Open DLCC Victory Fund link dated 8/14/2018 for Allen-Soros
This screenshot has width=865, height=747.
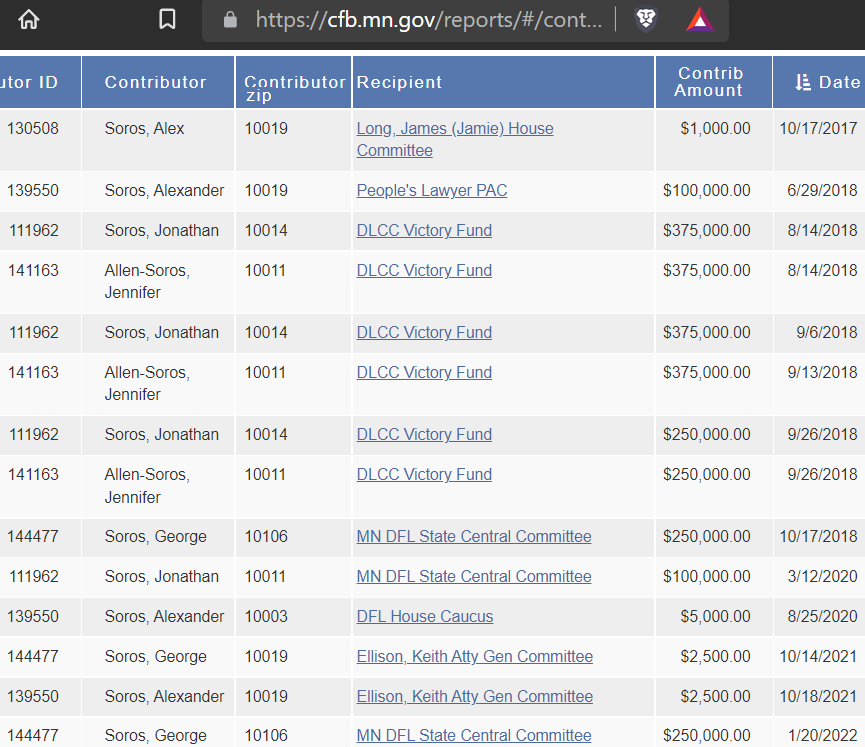(424, 270)
